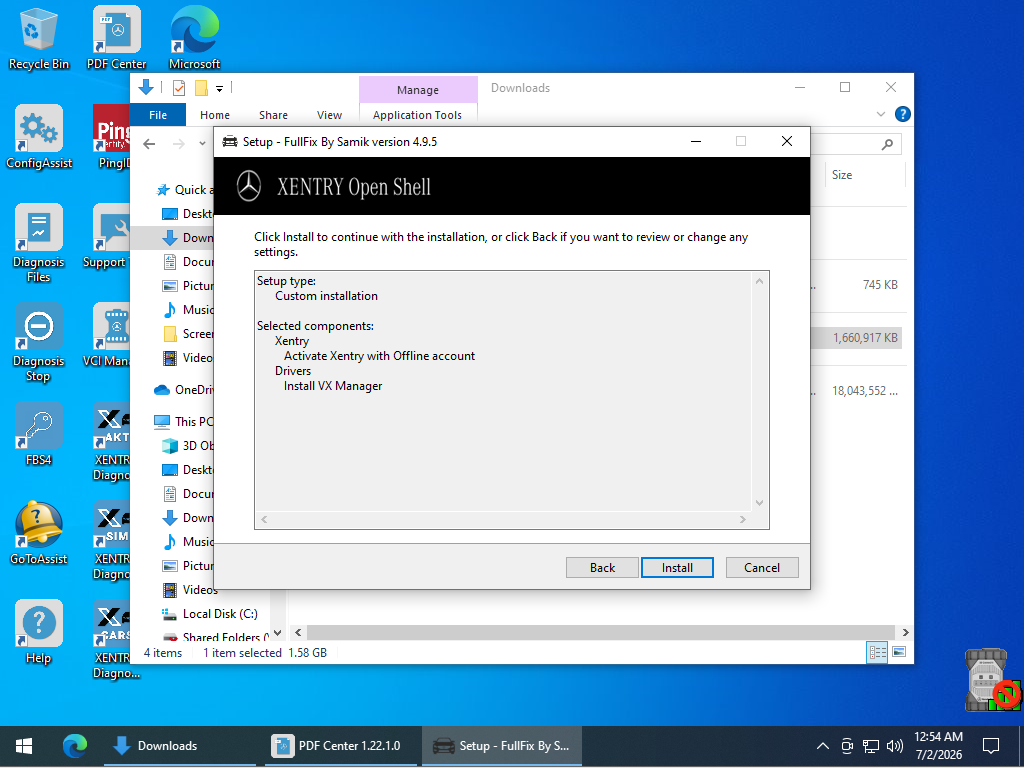
Task: Expand the Explorer ribbon chevron
Action: coord(880,114)
